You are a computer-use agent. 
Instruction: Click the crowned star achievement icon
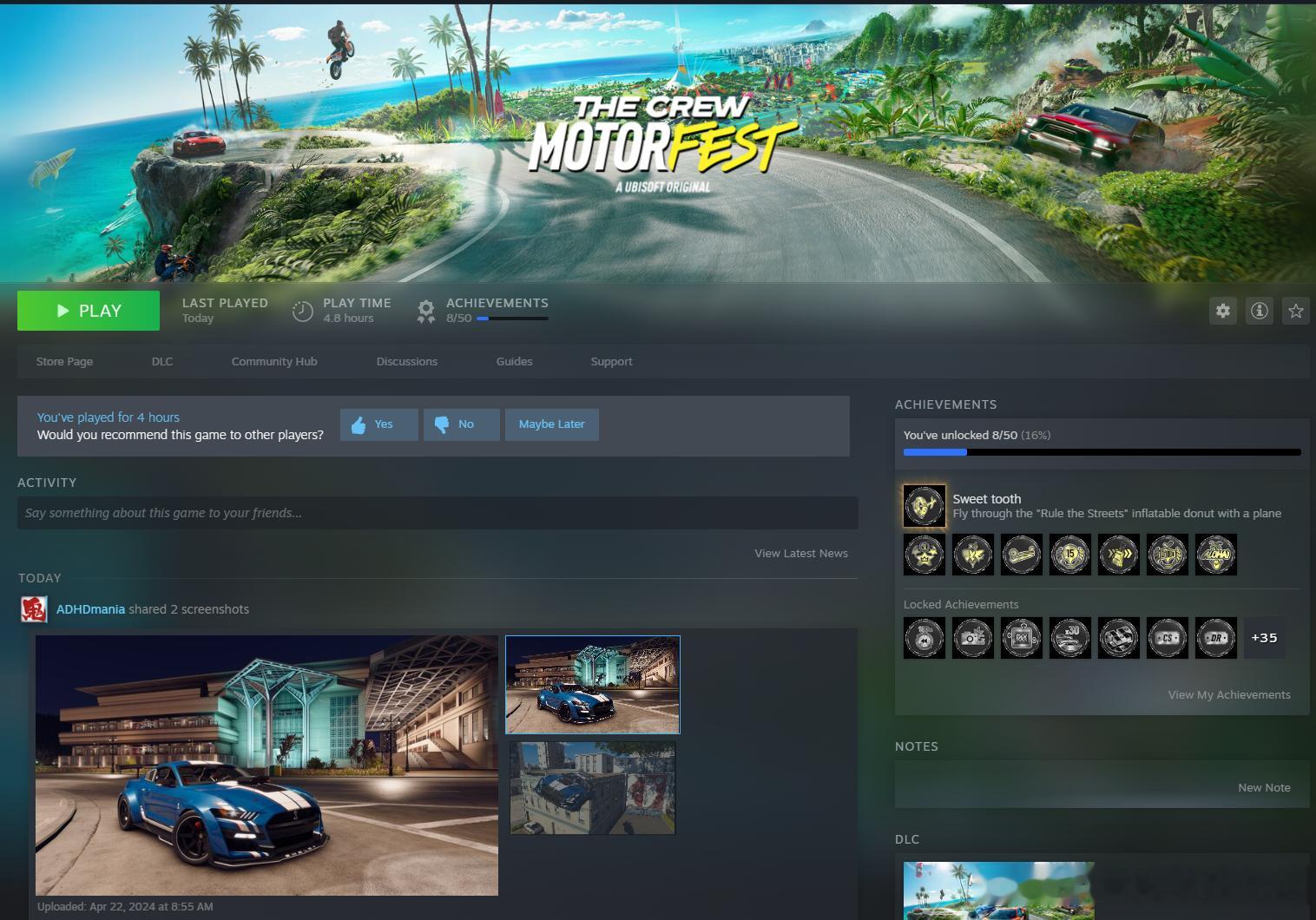(924, 555)
